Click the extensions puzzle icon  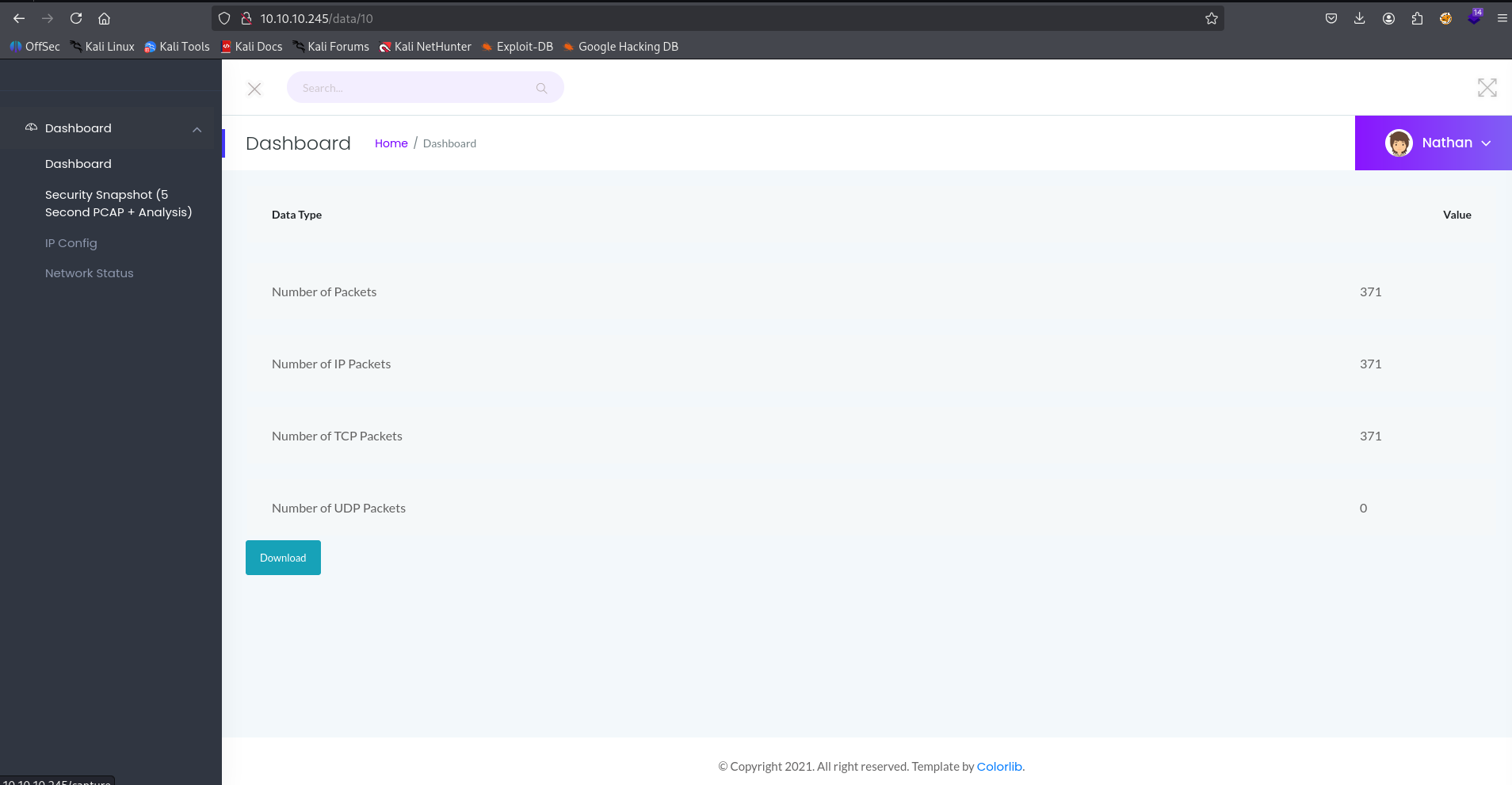1417,17
